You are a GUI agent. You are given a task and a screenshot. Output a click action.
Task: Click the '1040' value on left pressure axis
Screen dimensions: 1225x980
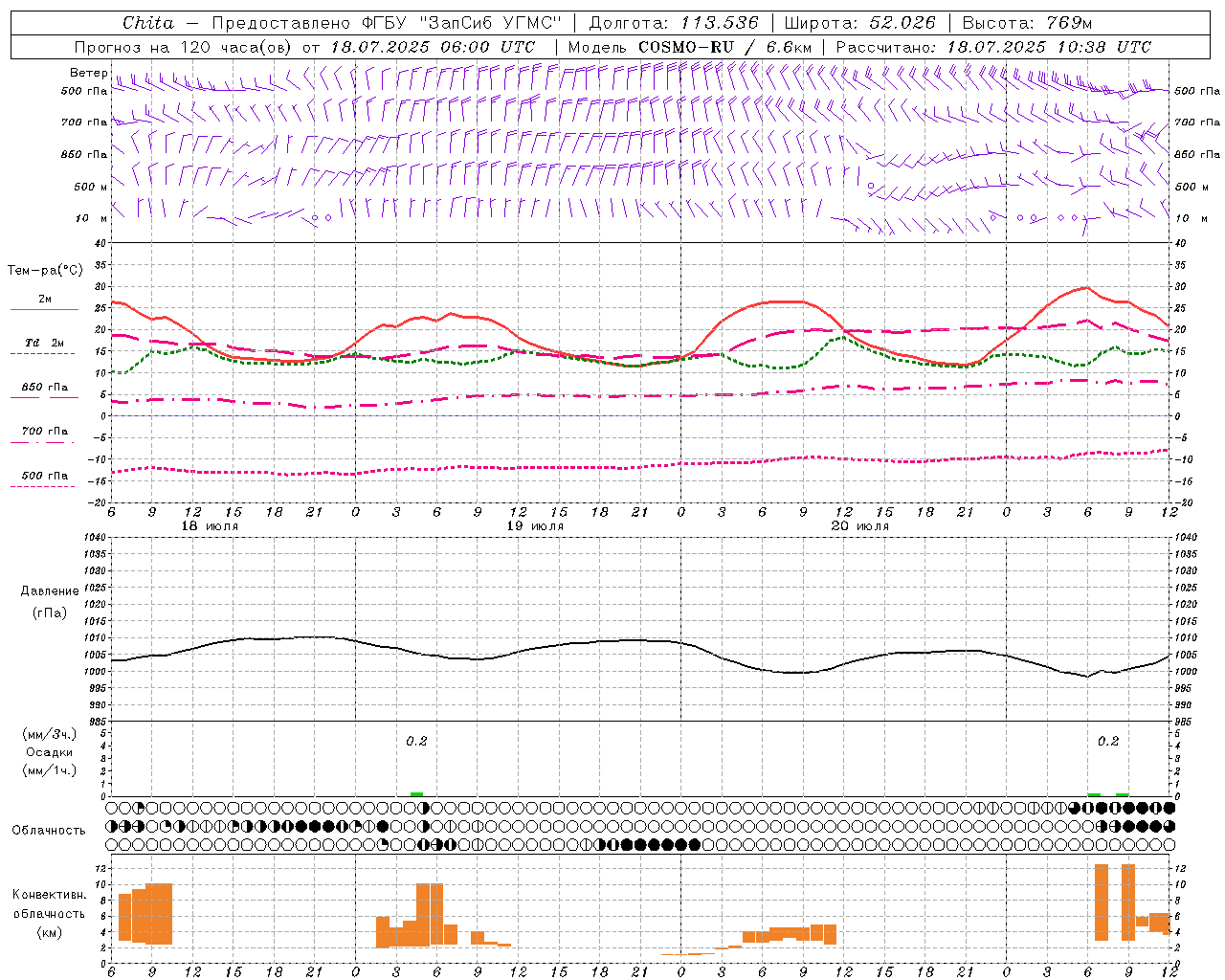pos(94,538)
